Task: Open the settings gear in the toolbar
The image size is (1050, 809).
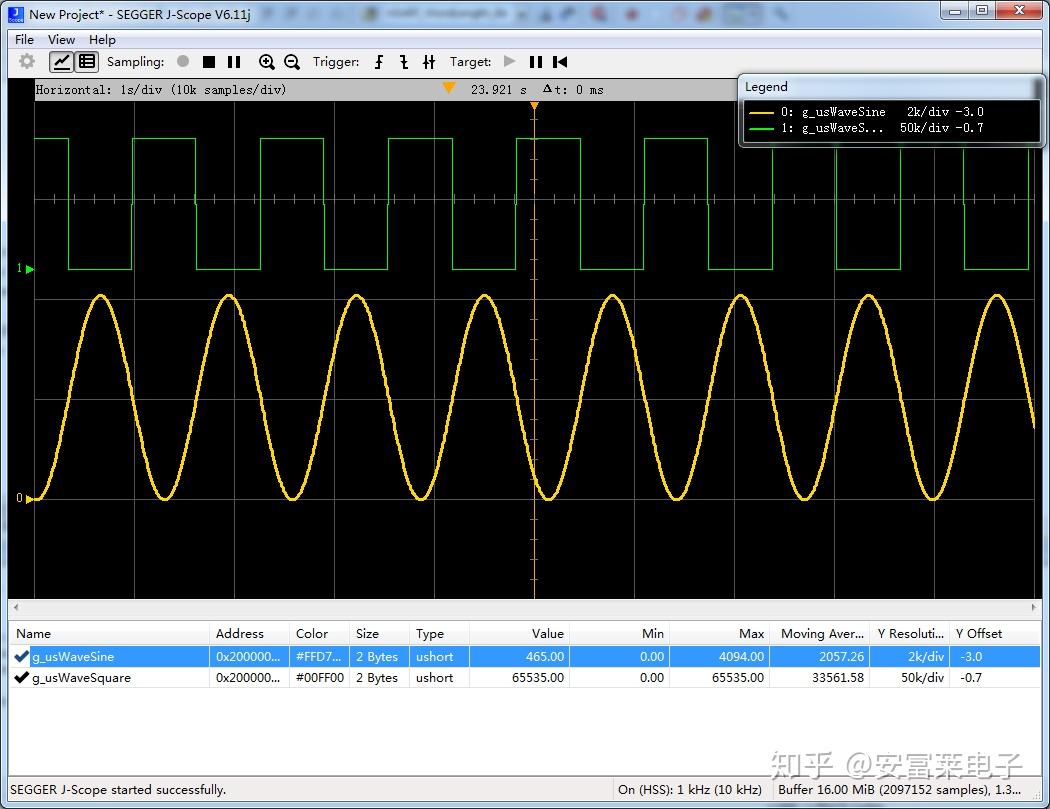Action: click(27, 62)
